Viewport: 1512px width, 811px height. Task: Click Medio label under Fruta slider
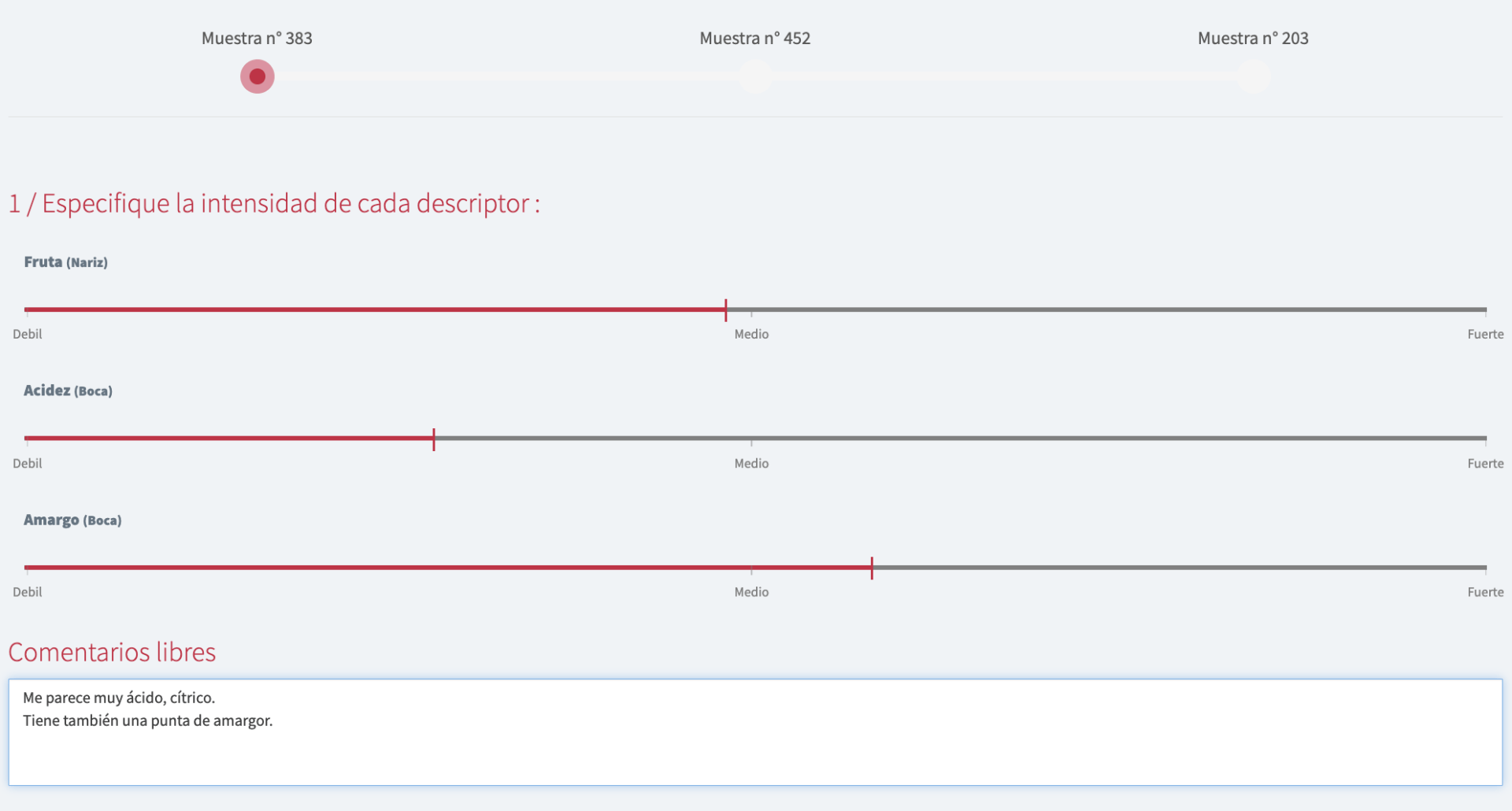751,335
